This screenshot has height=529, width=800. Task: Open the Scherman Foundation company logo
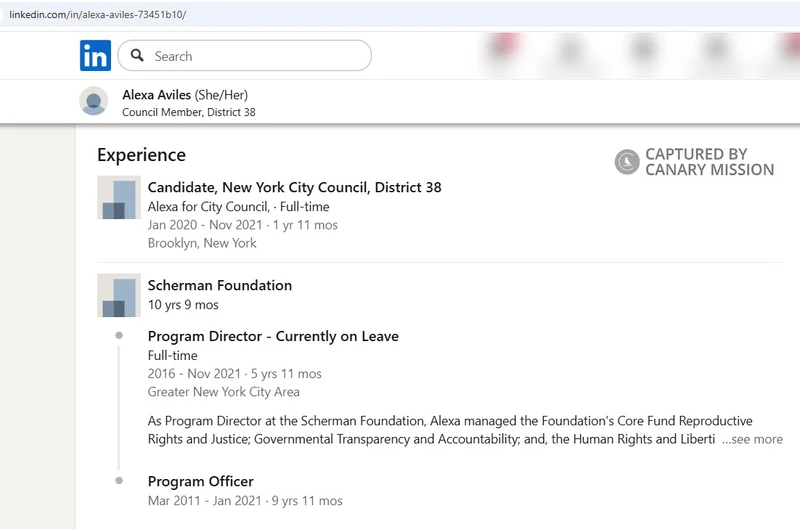(x=119, y=295)
